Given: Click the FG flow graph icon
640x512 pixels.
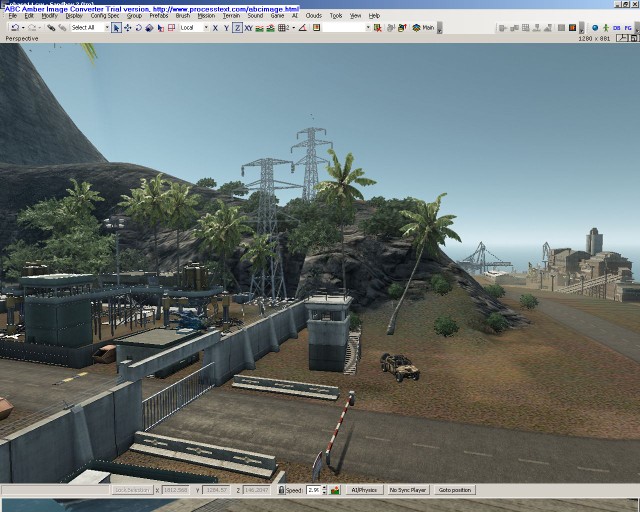Looking at the screenshot, I should (x=628, y=28).
